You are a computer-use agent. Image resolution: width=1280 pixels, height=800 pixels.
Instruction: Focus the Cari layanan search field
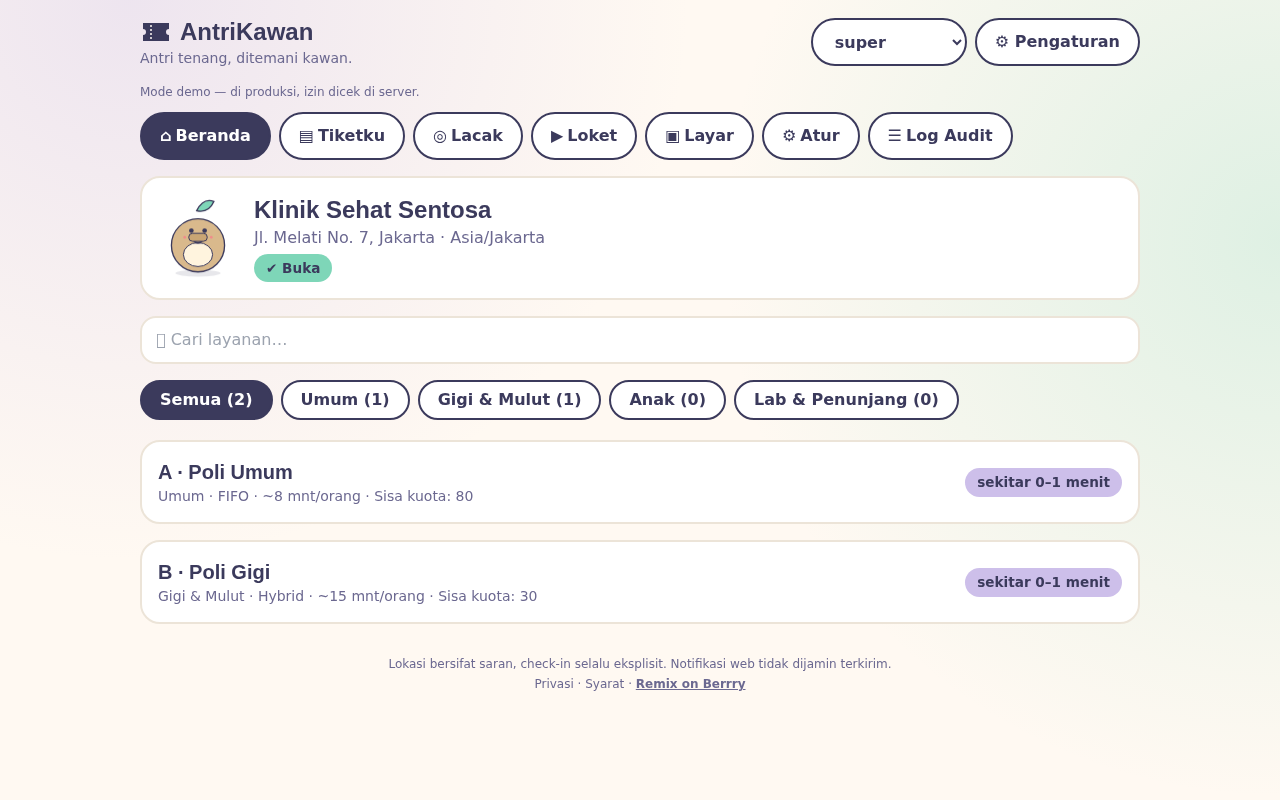click(640, 340)
